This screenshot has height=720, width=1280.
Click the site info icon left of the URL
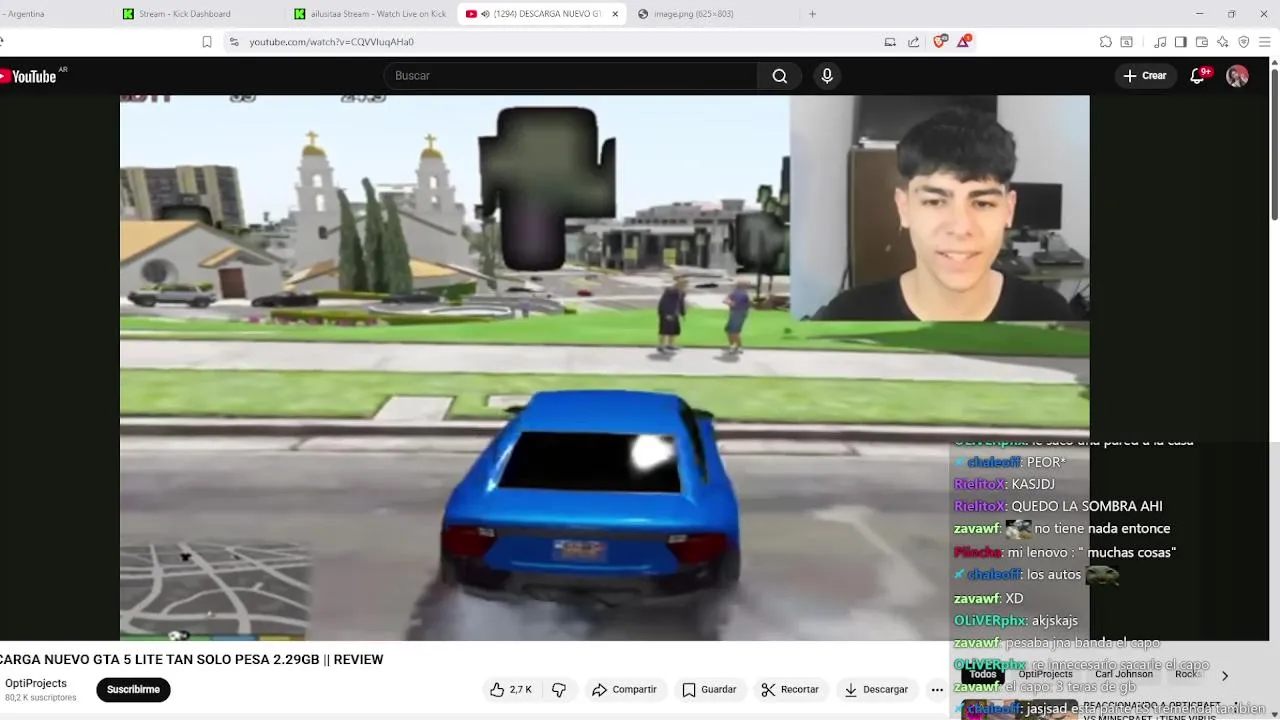coord(234,42)
